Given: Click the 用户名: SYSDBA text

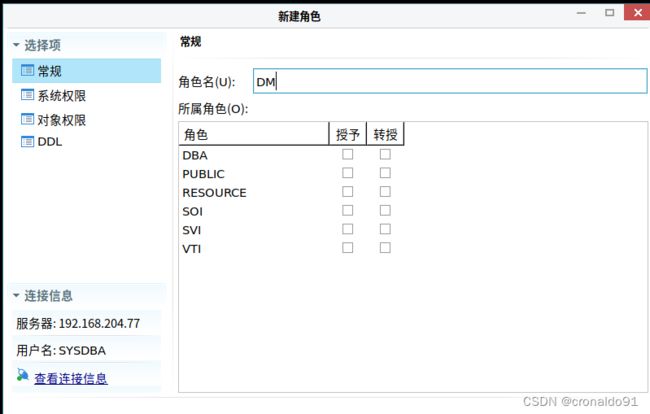Looking at the screenshot, I should click(61, 351).
